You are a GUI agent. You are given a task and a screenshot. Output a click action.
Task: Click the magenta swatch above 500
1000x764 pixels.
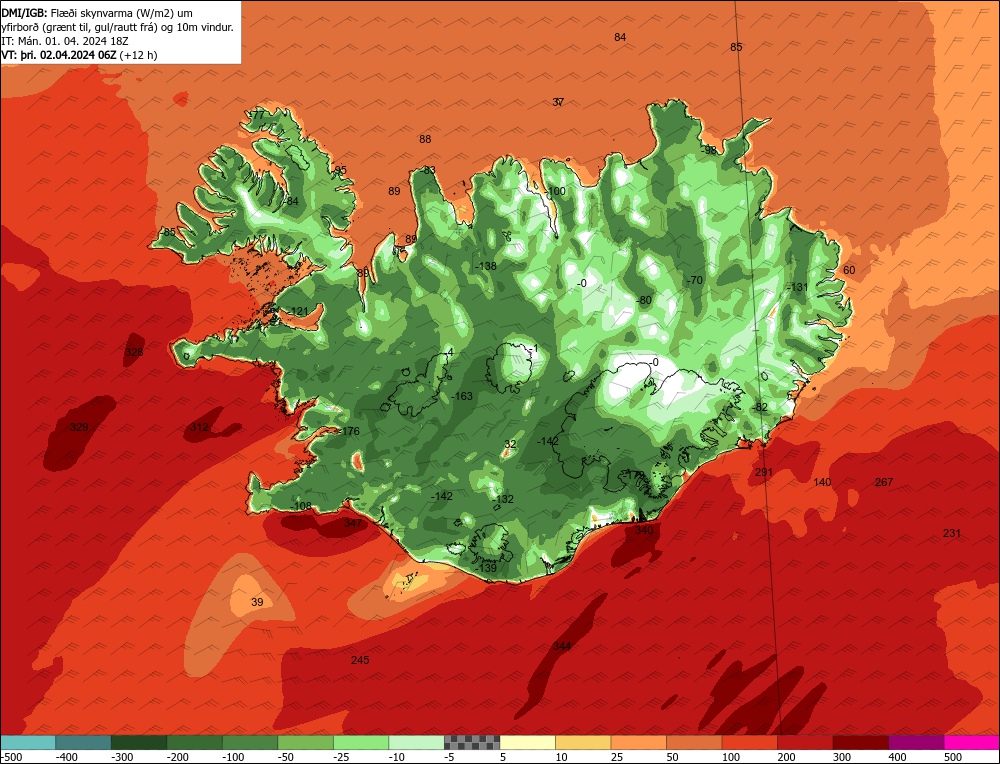(971, 742)
